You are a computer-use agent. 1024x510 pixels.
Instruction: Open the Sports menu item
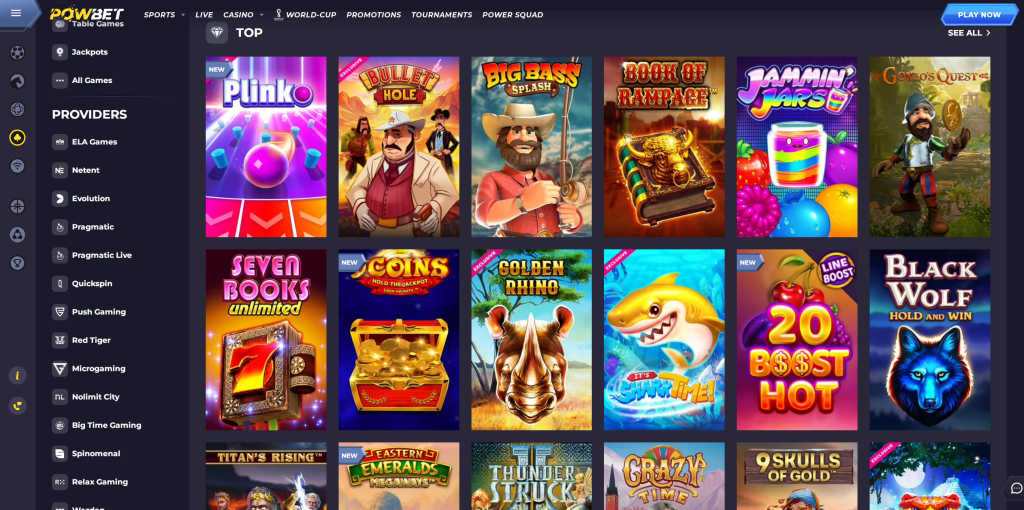pos(160,15)
